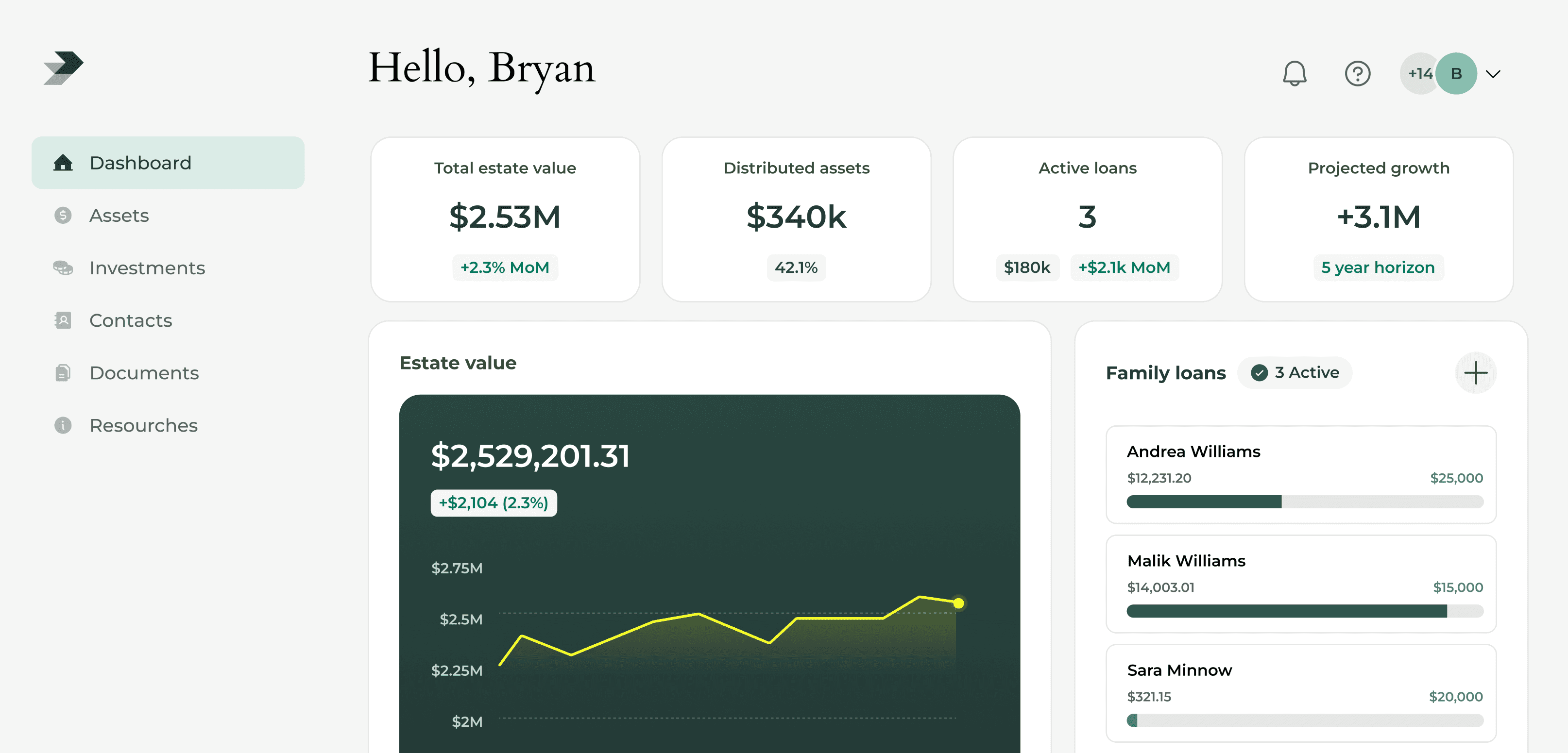Click the 3 Active status badge
Viewport: 1568px width, 753px height.
click(x=1295, y=372)
